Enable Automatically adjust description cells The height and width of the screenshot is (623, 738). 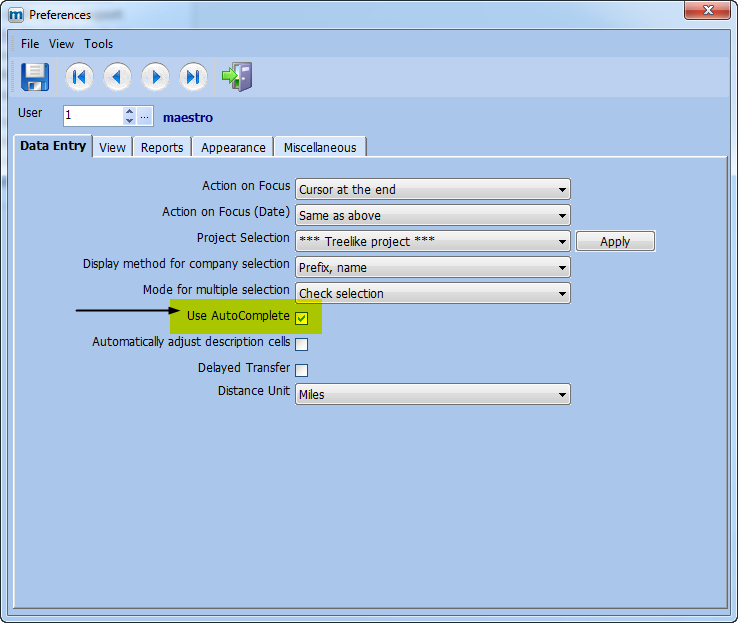pos(301,344)
